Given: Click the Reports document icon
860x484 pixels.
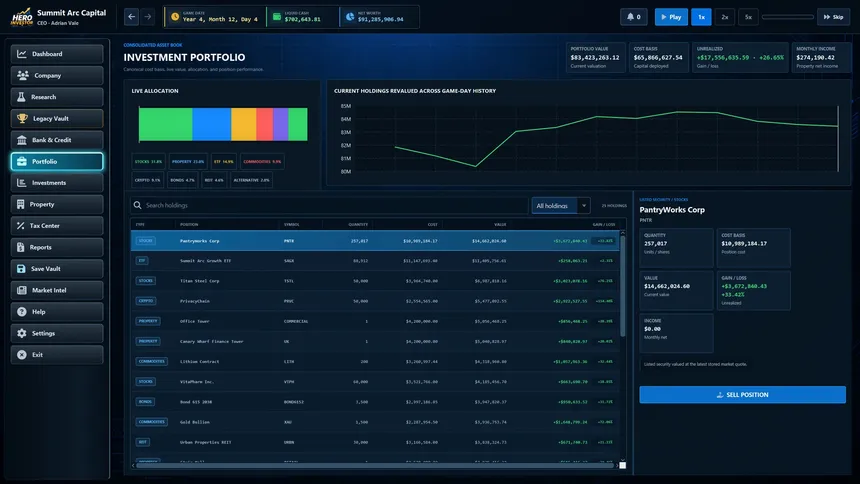Looking at the screenshot, I should click(20, 247).
